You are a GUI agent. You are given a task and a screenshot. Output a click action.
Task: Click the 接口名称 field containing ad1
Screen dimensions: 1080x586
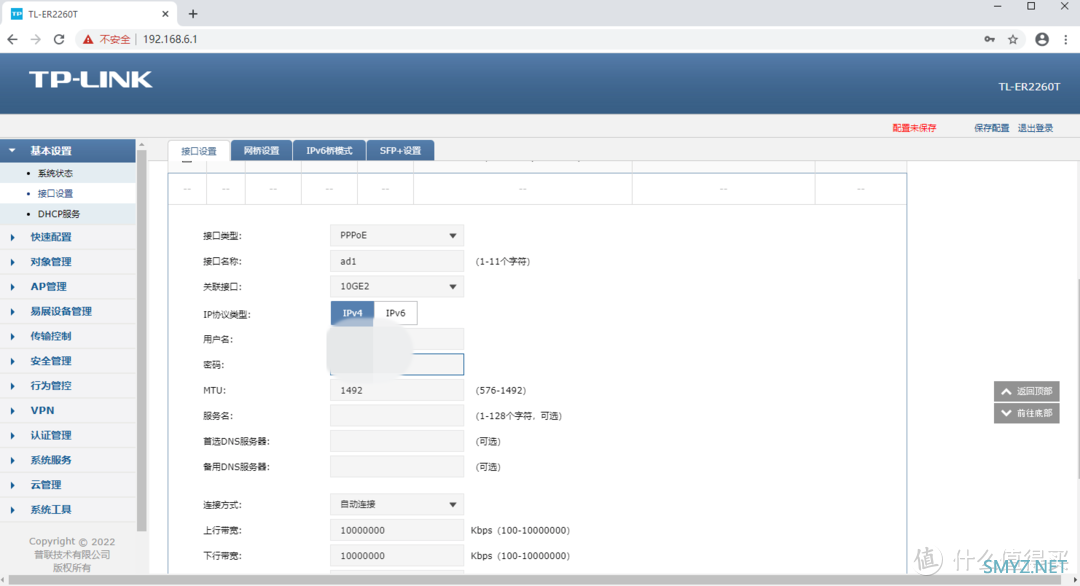coord(397,261)
